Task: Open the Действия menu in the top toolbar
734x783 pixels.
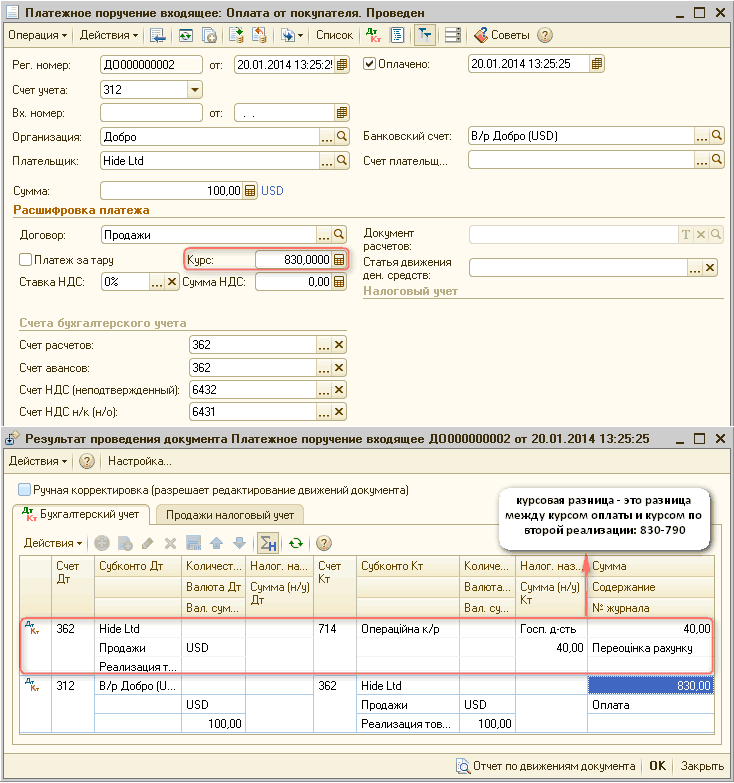Action: (x=109, y=35)
